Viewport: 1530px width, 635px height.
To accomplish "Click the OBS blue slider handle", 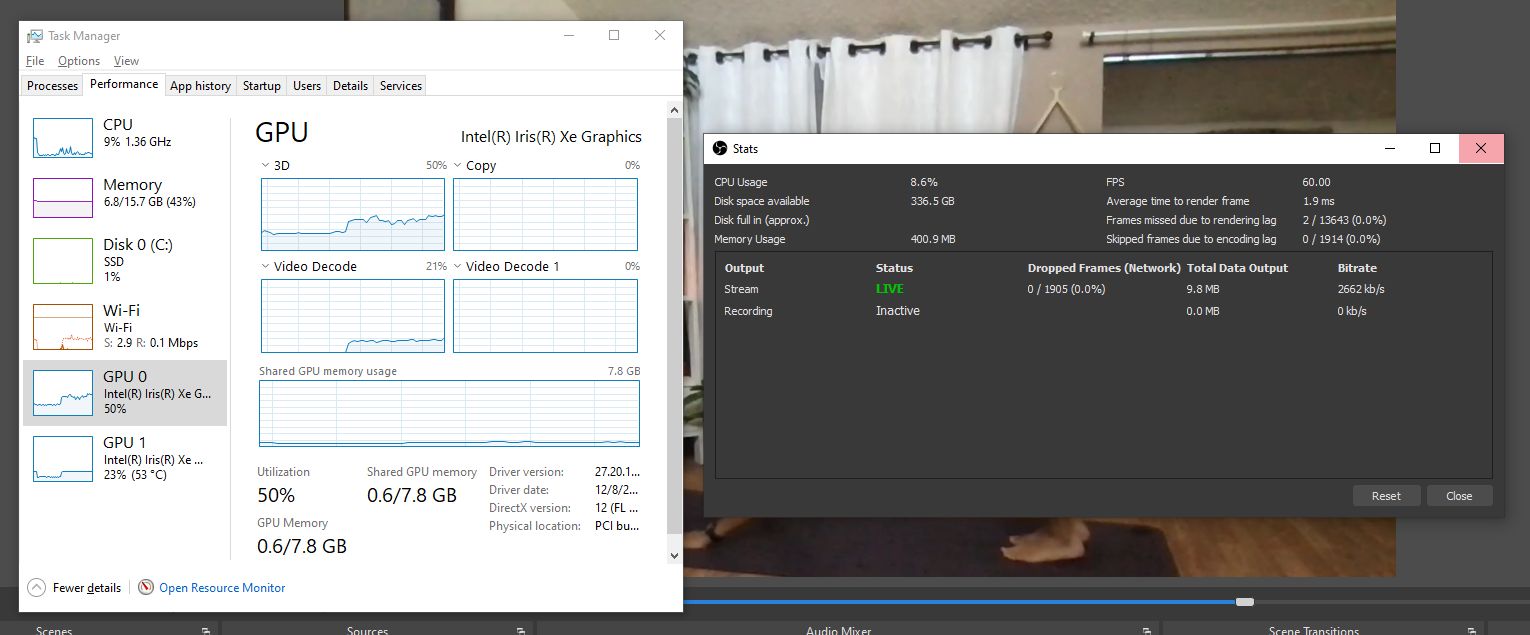I will pyautogui.click(x=1245, y=602).
